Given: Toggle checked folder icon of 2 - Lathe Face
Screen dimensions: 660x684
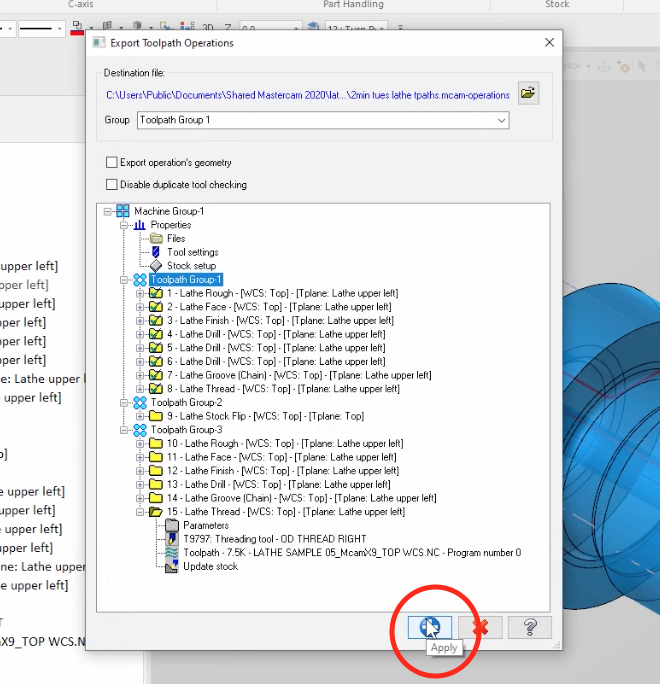Looking at the screenshot, I should (x=156, y=307).
